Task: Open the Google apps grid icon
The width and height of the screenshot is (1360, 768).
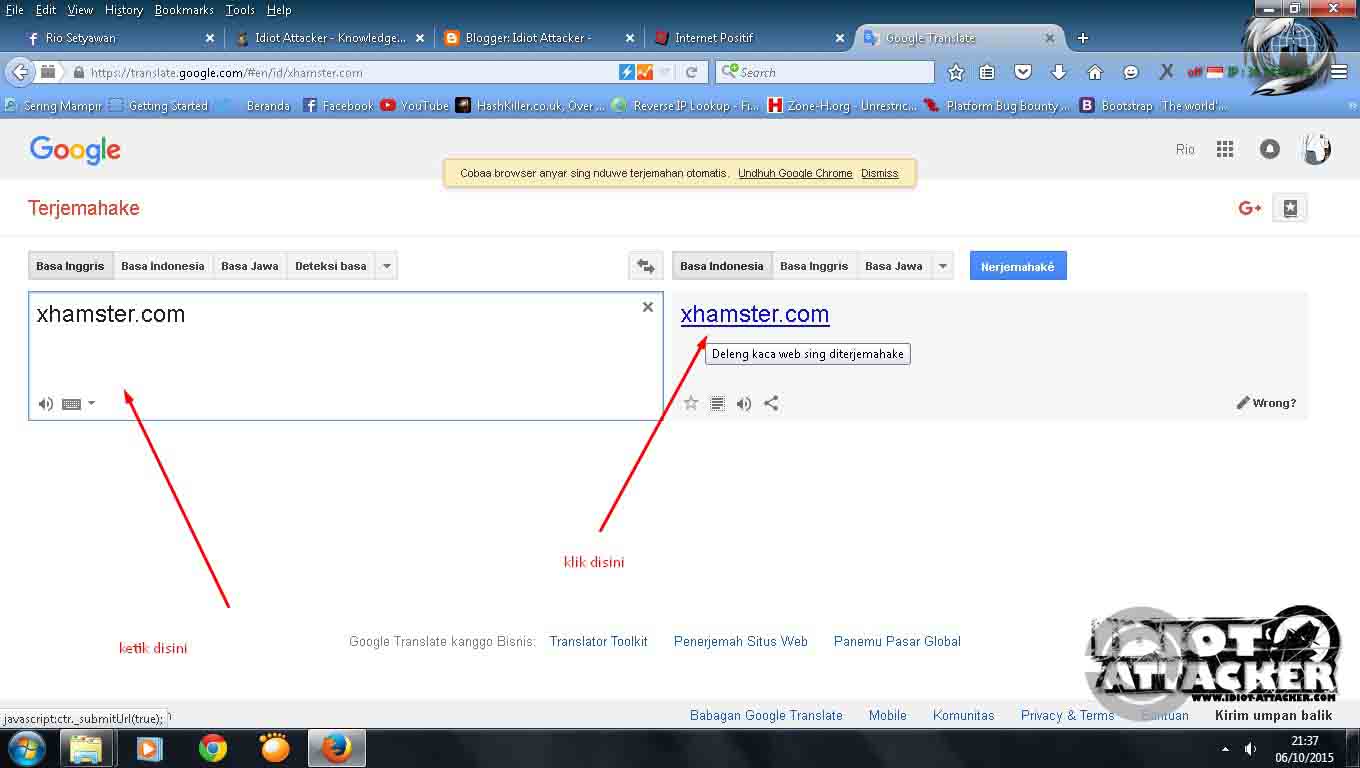Action: tap(1225, 149)
